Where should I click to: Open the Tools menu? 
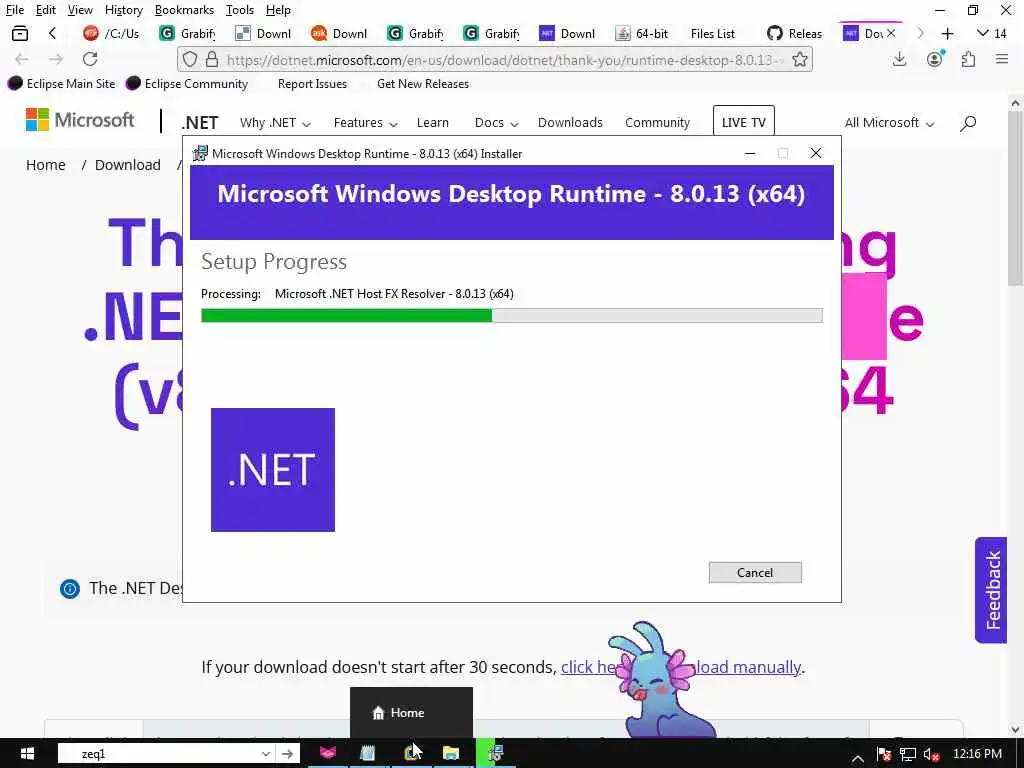240,10
